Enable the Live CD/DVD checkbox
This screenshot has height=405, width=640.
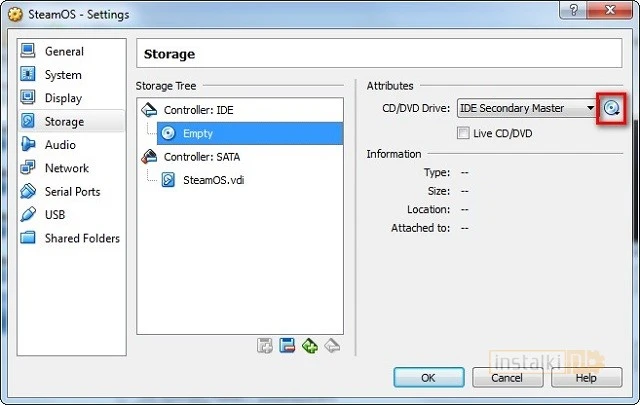coord(463,132)
